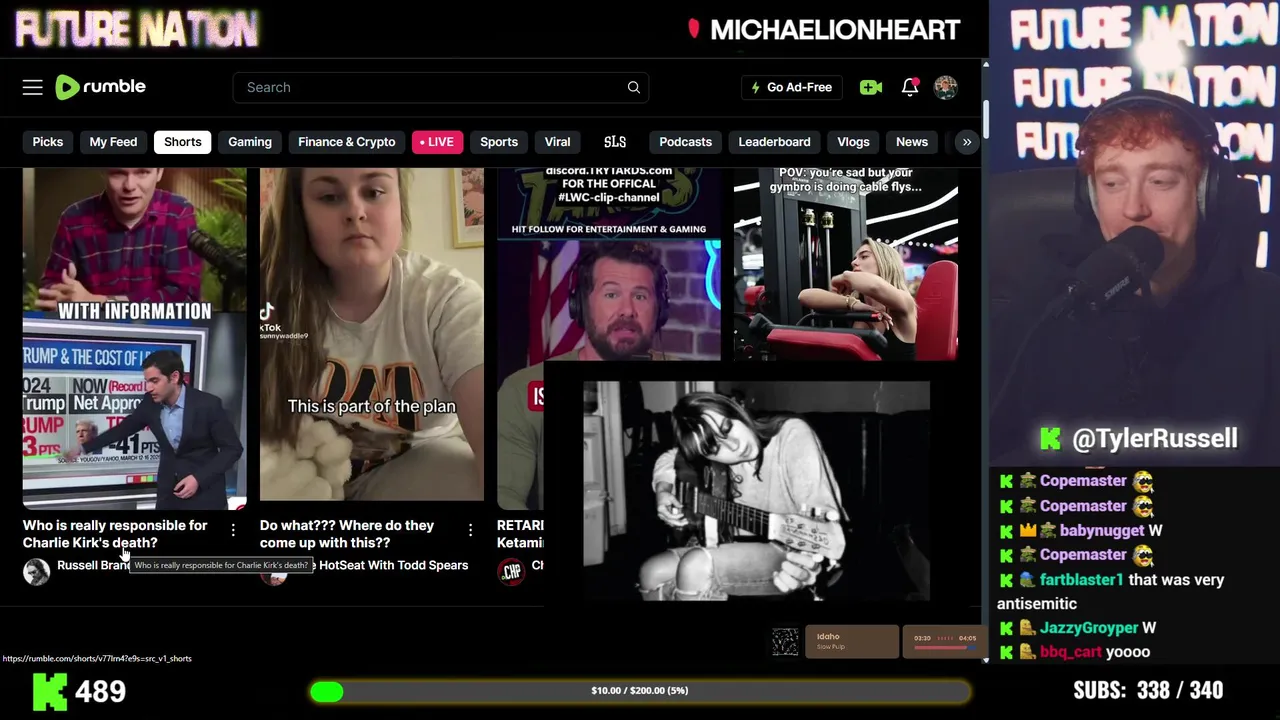
Task: Open the LIVE tab
Action: coord(436,142)
